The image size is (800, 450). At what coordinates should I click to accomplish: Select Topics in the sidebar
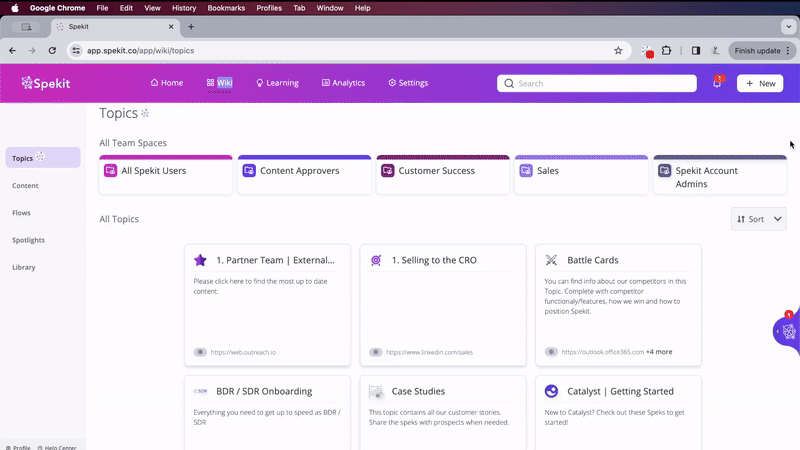click(43, 158)
